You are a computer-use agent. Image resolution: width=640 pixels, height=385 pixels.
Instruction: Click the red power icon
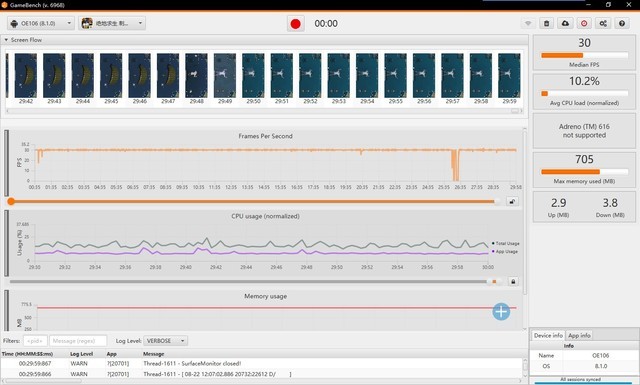click(584, 23)
